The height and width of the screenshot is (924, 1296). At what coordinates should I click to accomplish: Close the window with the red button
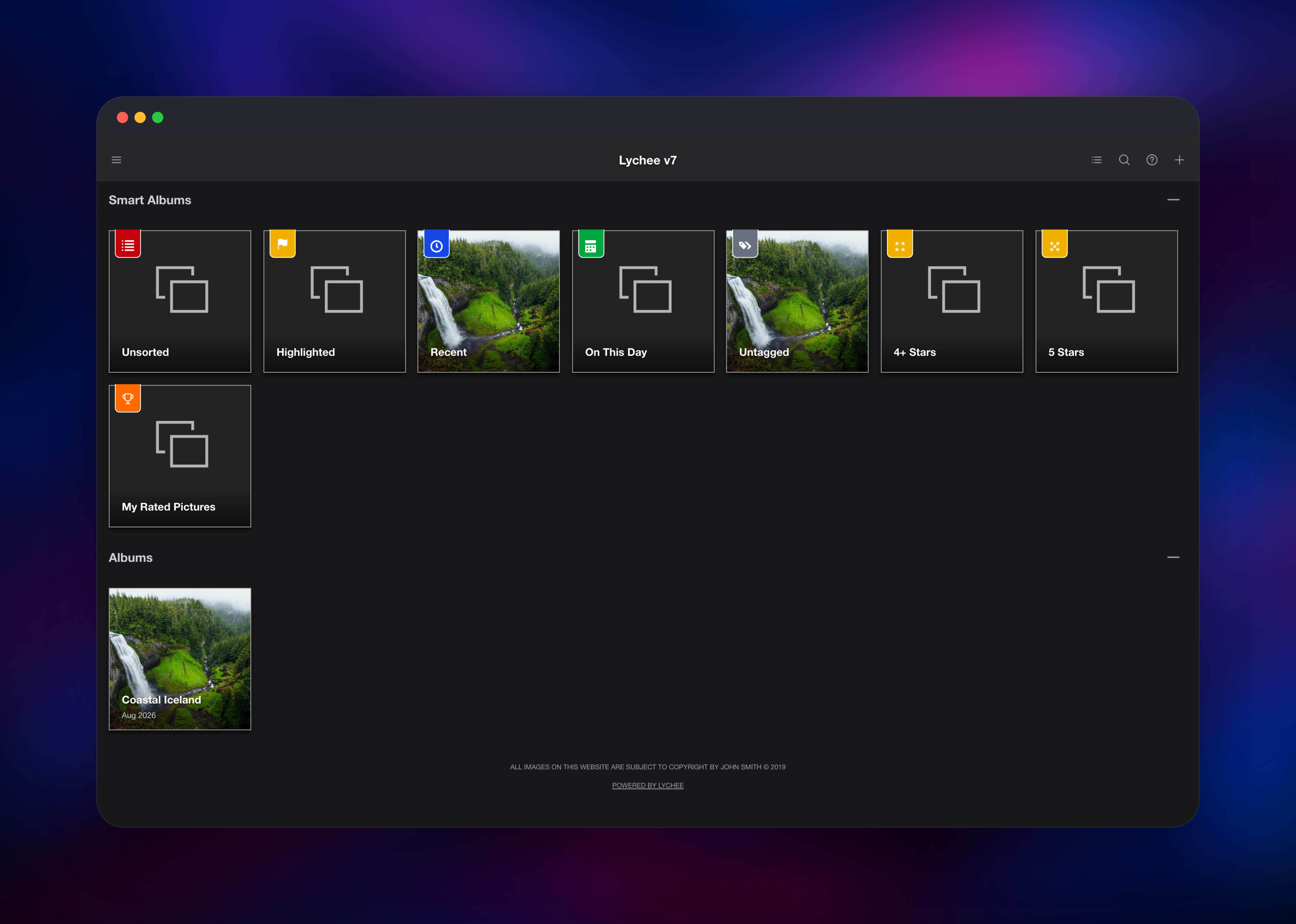122,117
